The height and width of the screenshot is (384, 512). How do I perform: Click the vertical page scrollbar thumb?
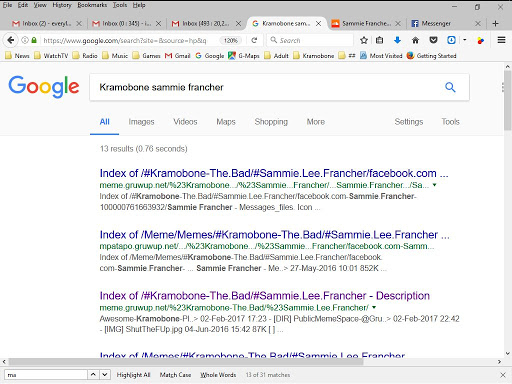507,100
